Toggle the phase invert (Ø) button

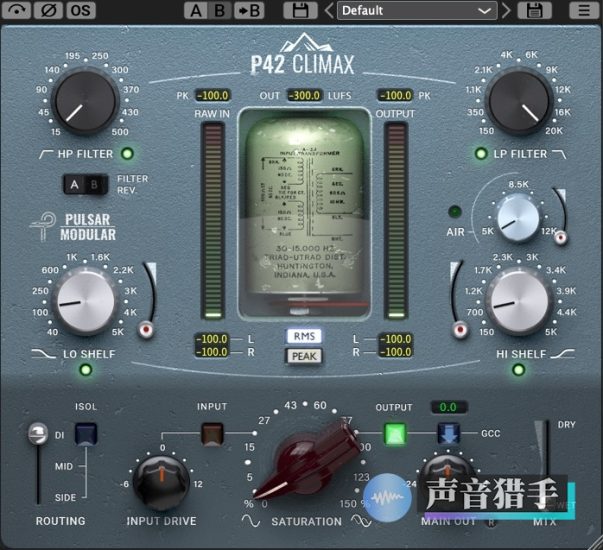(x=48, y=10)
